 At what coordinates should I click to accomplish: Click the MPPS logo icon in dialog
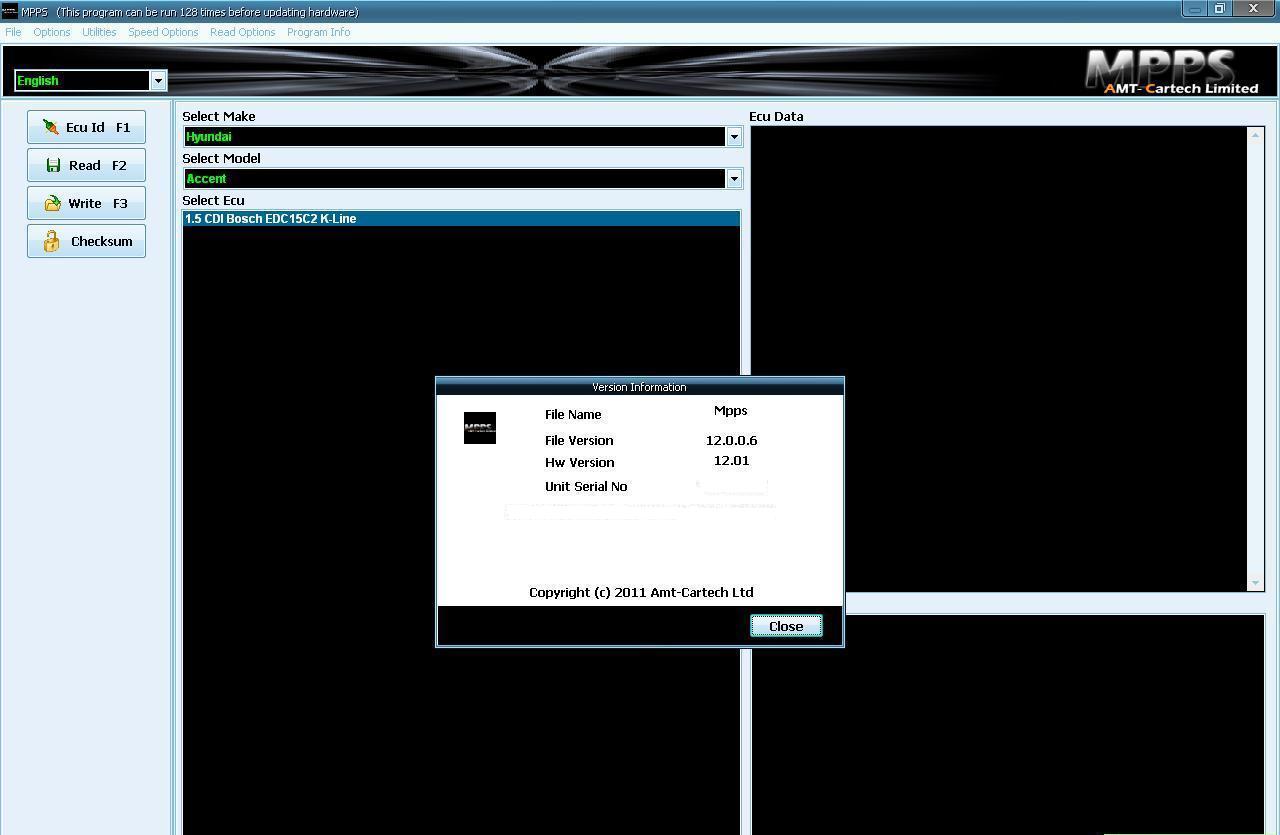[480, 428]
